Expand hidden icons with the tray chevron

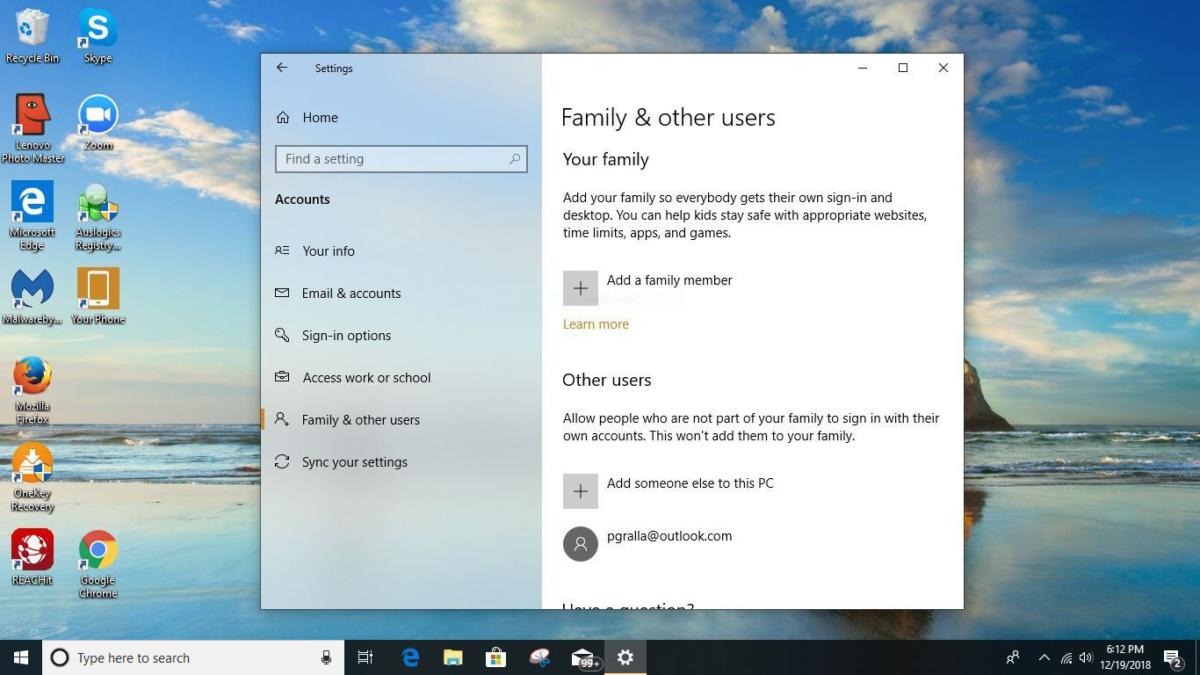point(1043,657)
